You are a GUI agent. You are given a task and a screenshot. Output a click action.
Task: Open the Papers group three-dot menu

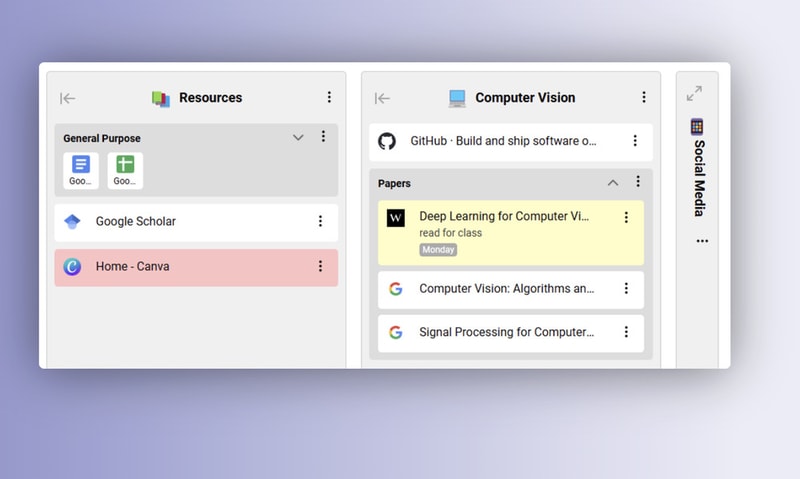[637, 182]
